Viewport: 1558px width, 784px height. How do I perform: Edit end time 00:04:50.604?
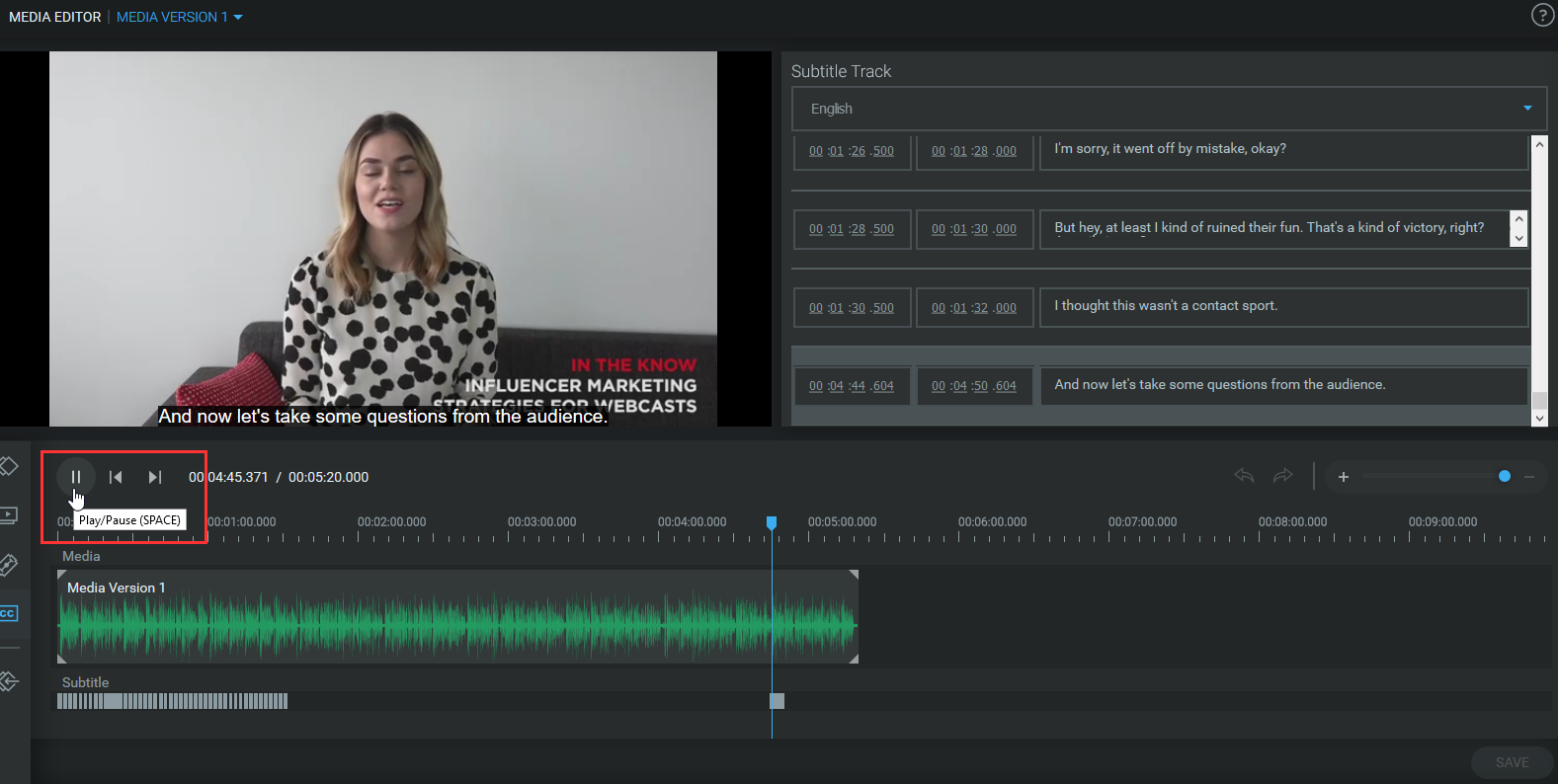click(x=974, y=386)
